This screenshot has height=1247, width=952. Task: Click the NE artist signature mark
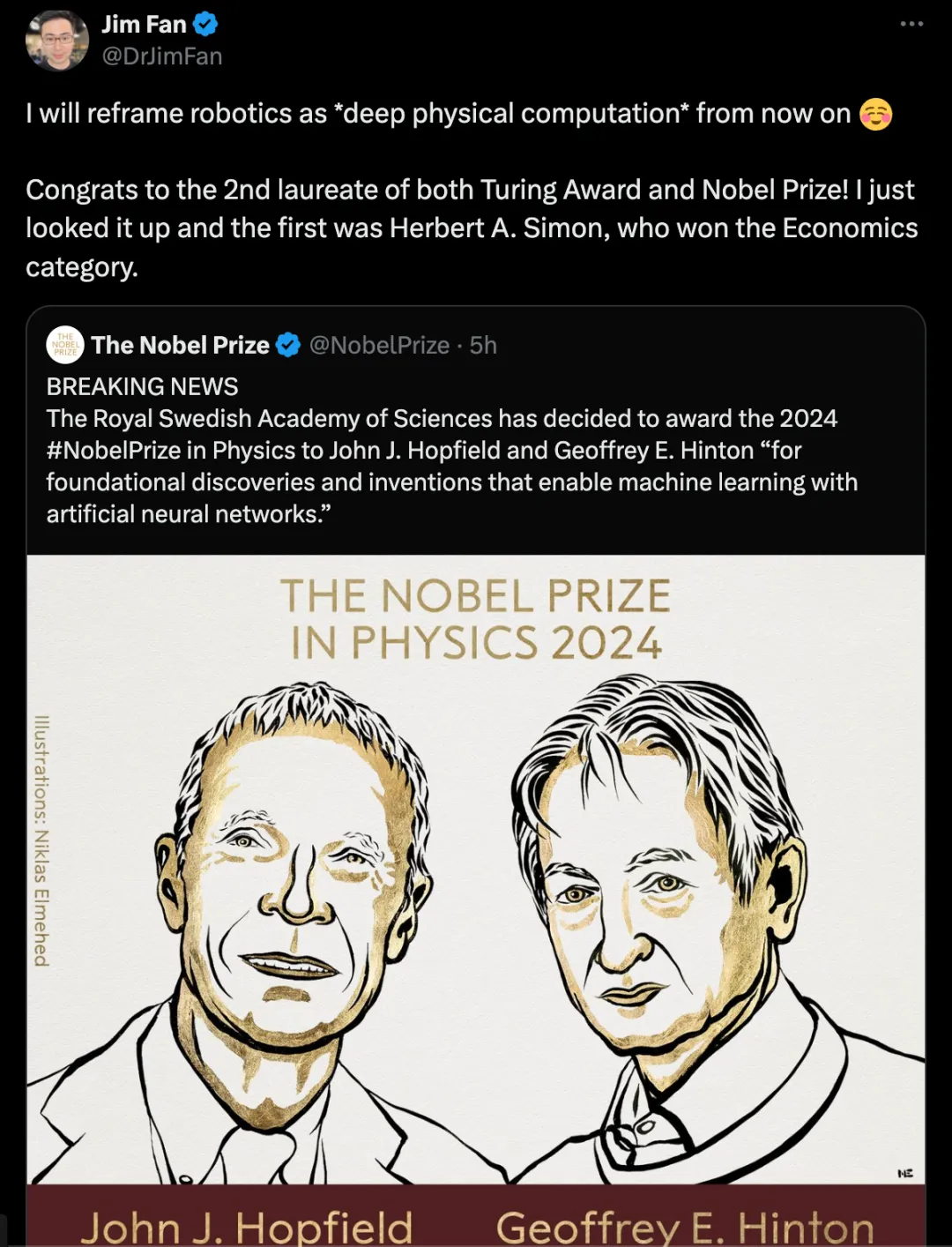coord(905,1173)
